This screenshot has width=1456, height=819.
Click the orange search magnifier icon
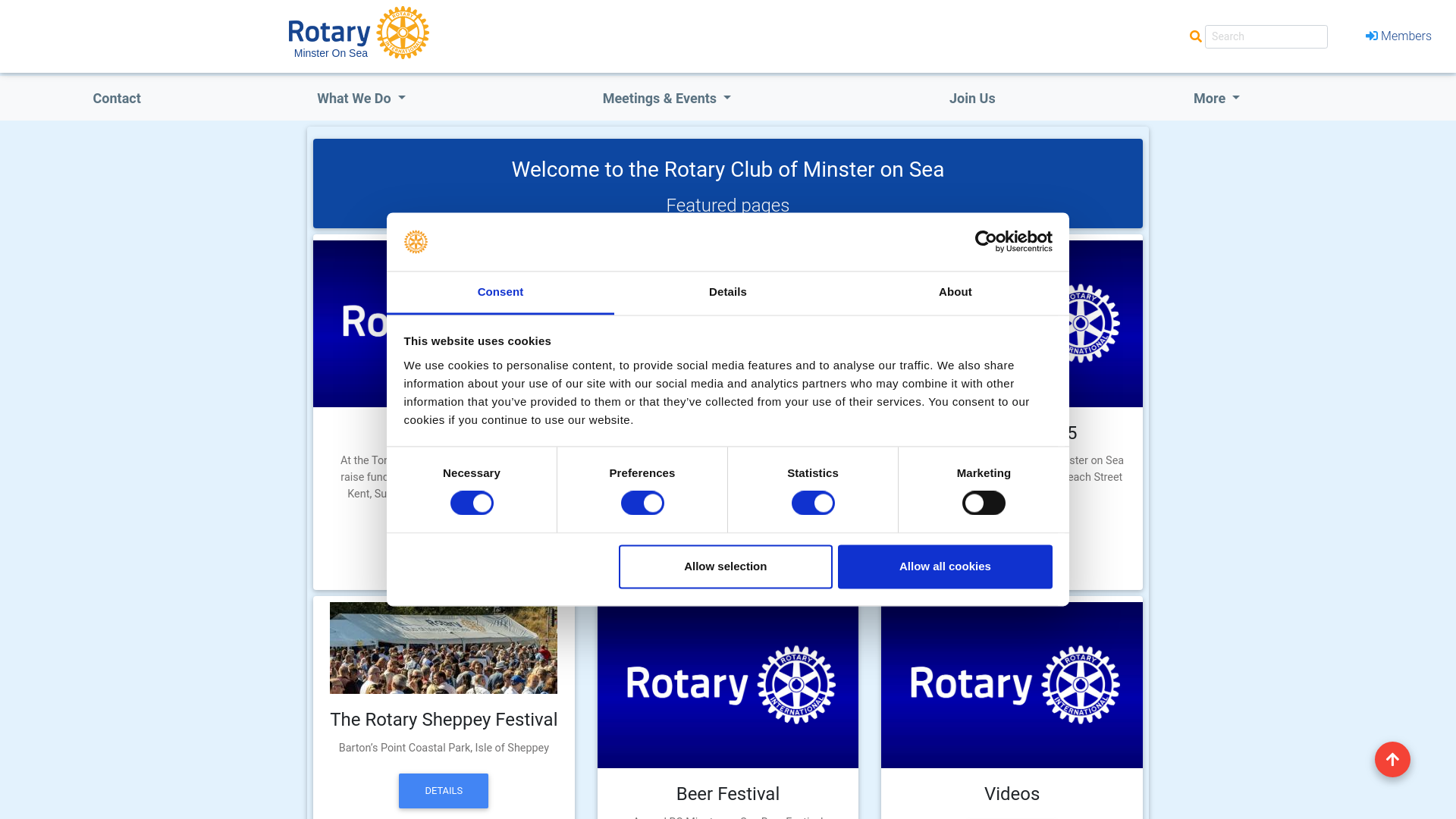pos(1196,36)
